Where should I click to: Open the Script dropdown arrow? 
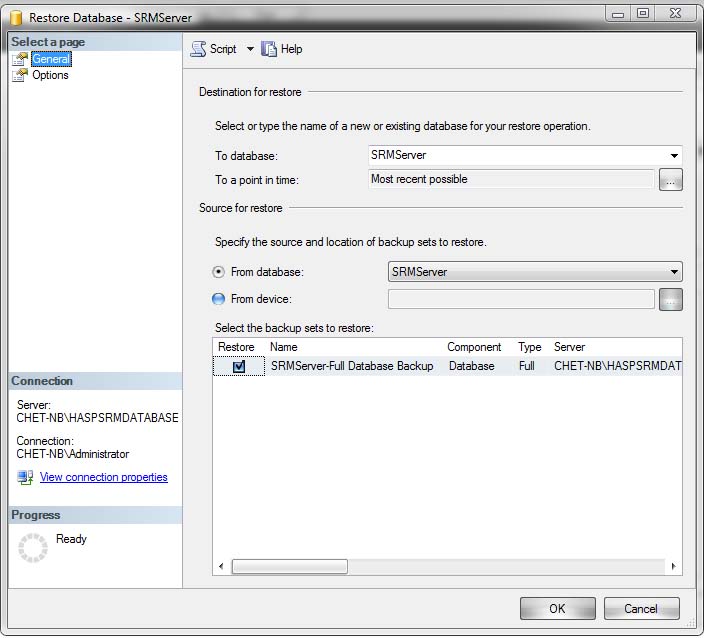pyautogui.click(x=250, y=49)
